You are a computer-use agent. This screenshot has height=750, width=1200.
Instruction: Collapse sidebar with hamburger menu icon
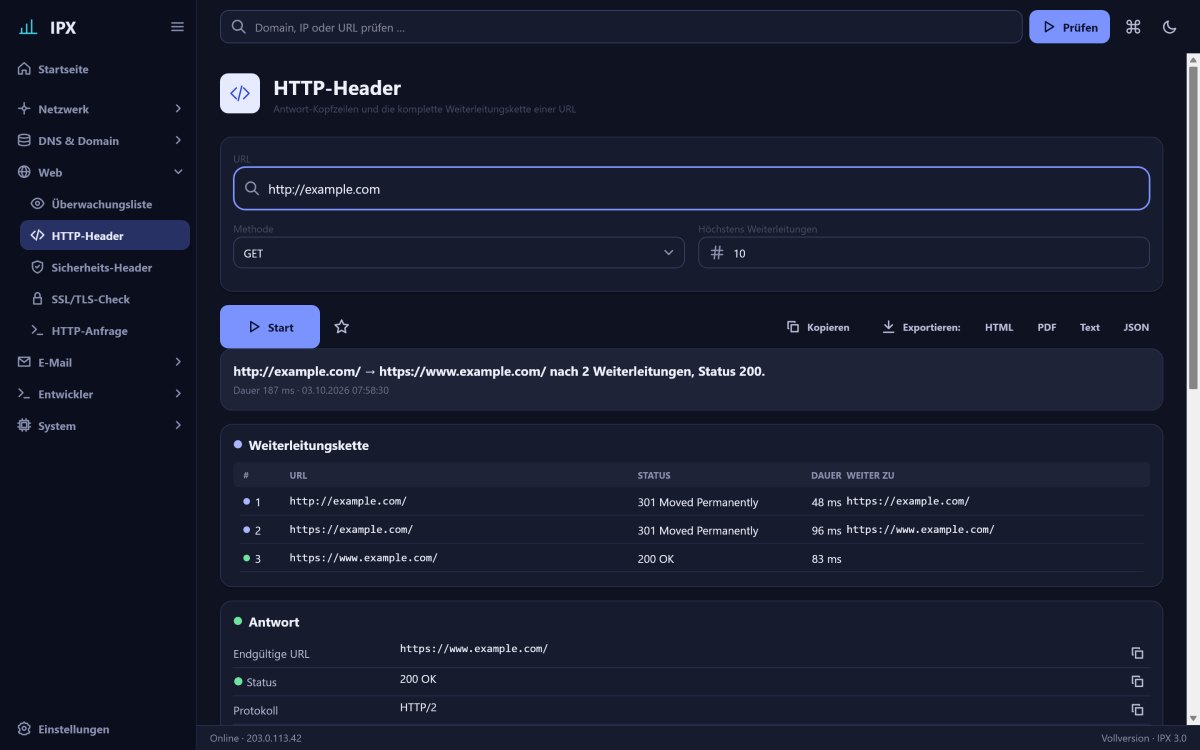click(x=177, y=27)
